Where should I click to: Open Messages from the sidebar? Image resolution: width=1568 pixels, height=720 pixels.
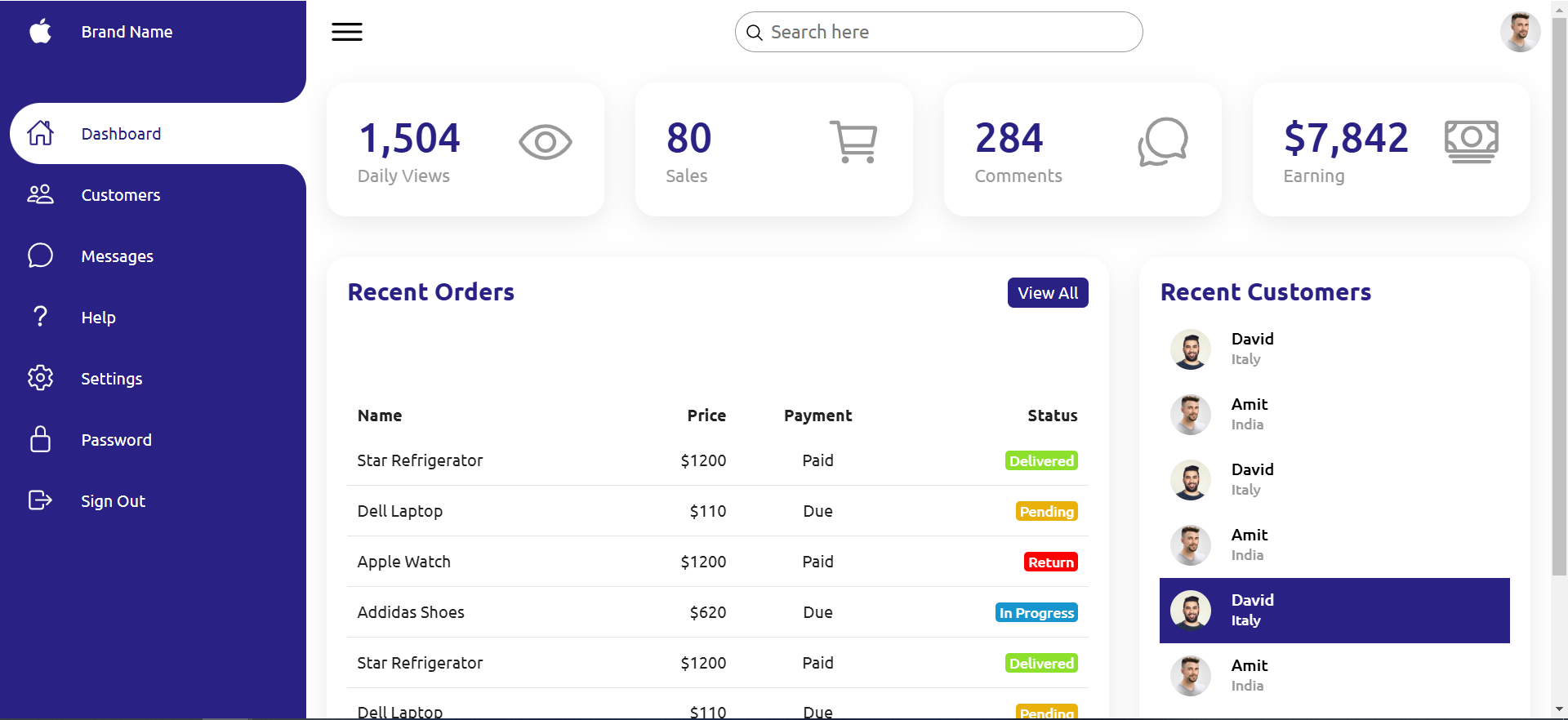117,256
